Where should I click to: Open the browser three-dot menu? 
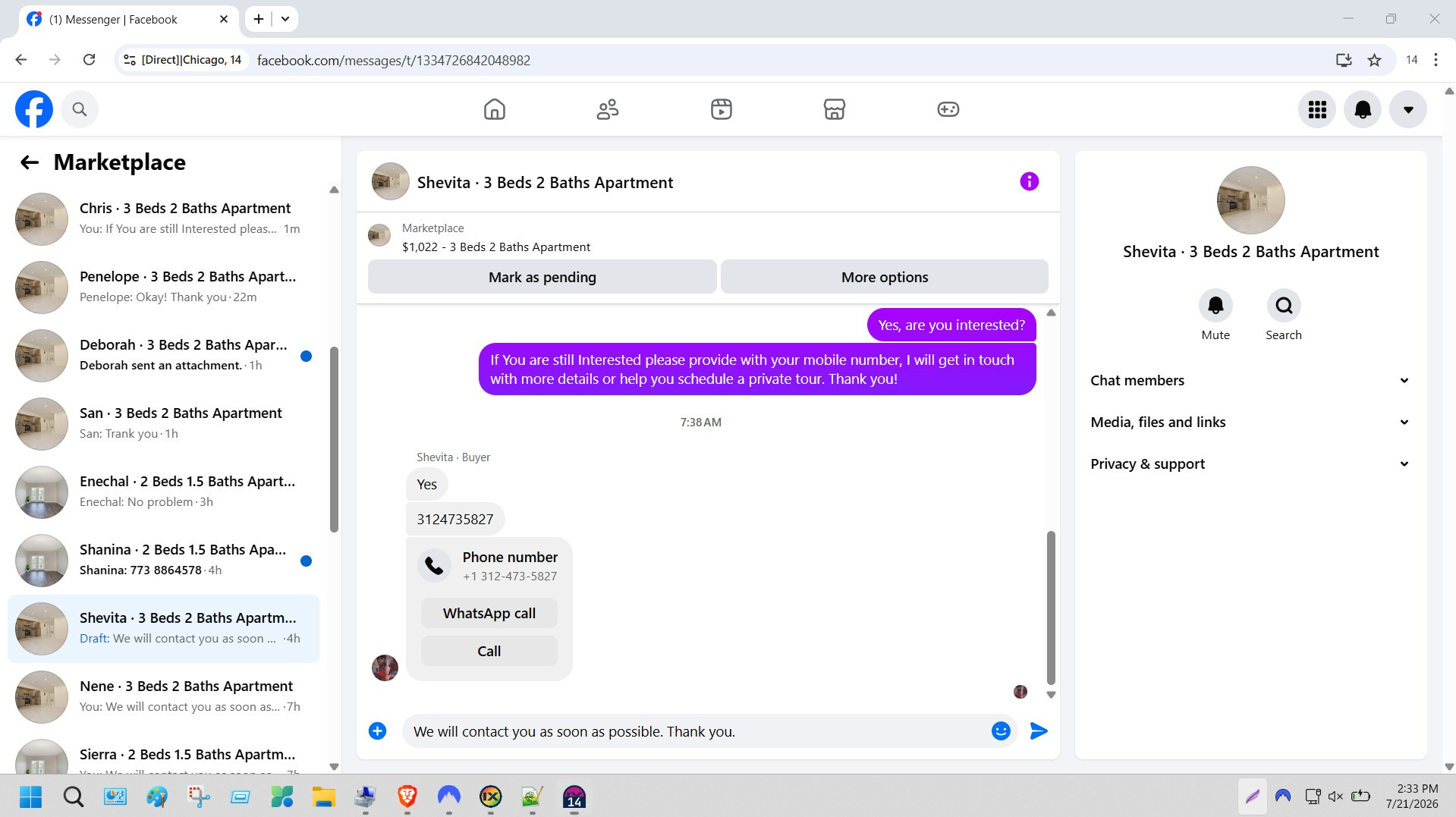(x=1436, y=60)
